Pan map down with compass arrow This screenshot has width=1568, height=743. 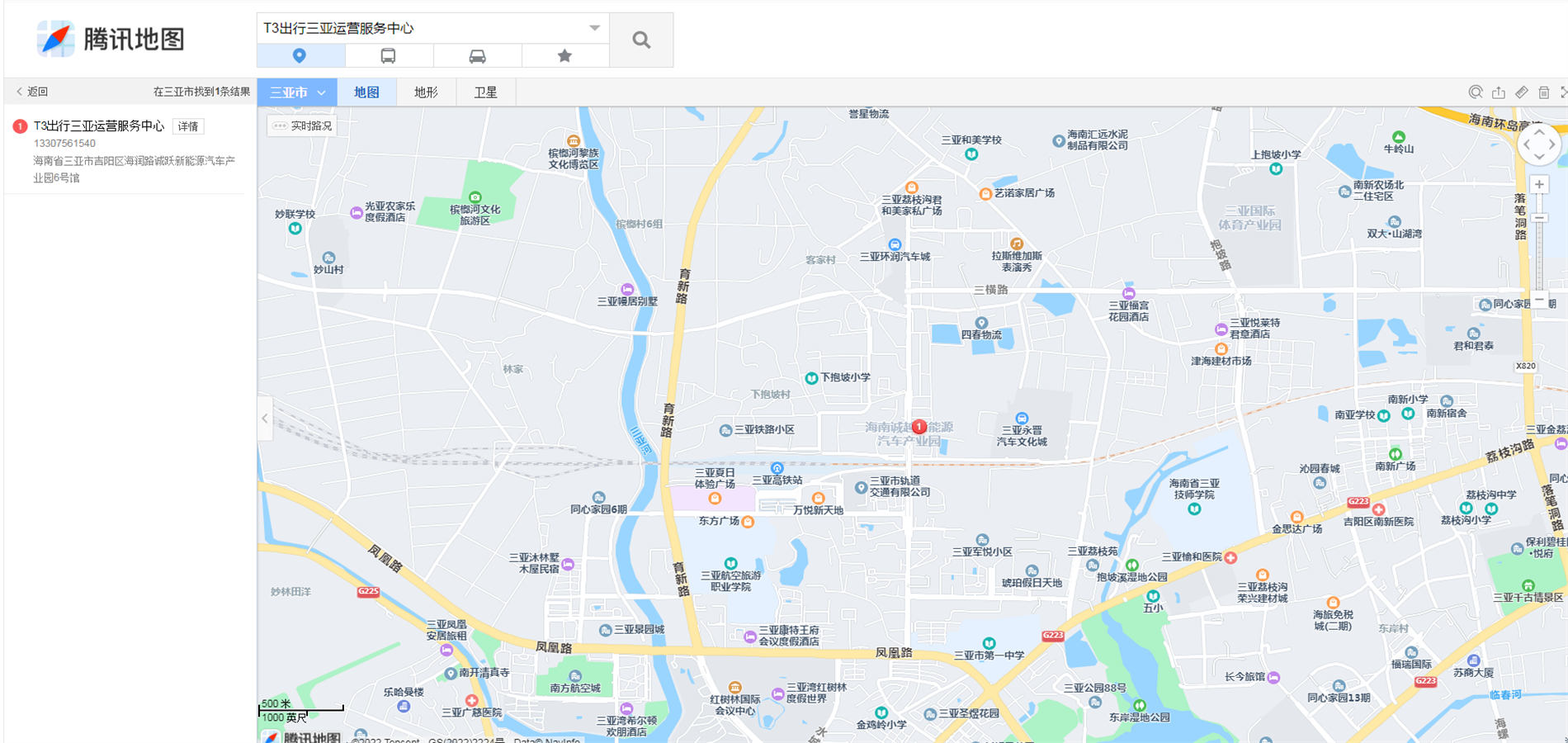pos(1539,158)
